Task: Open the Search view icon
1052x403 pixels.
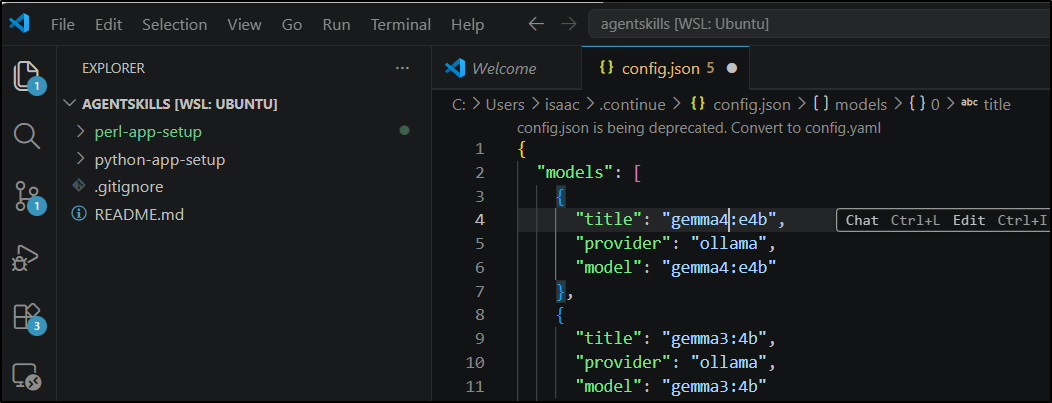Action: (x=27, y=135)
